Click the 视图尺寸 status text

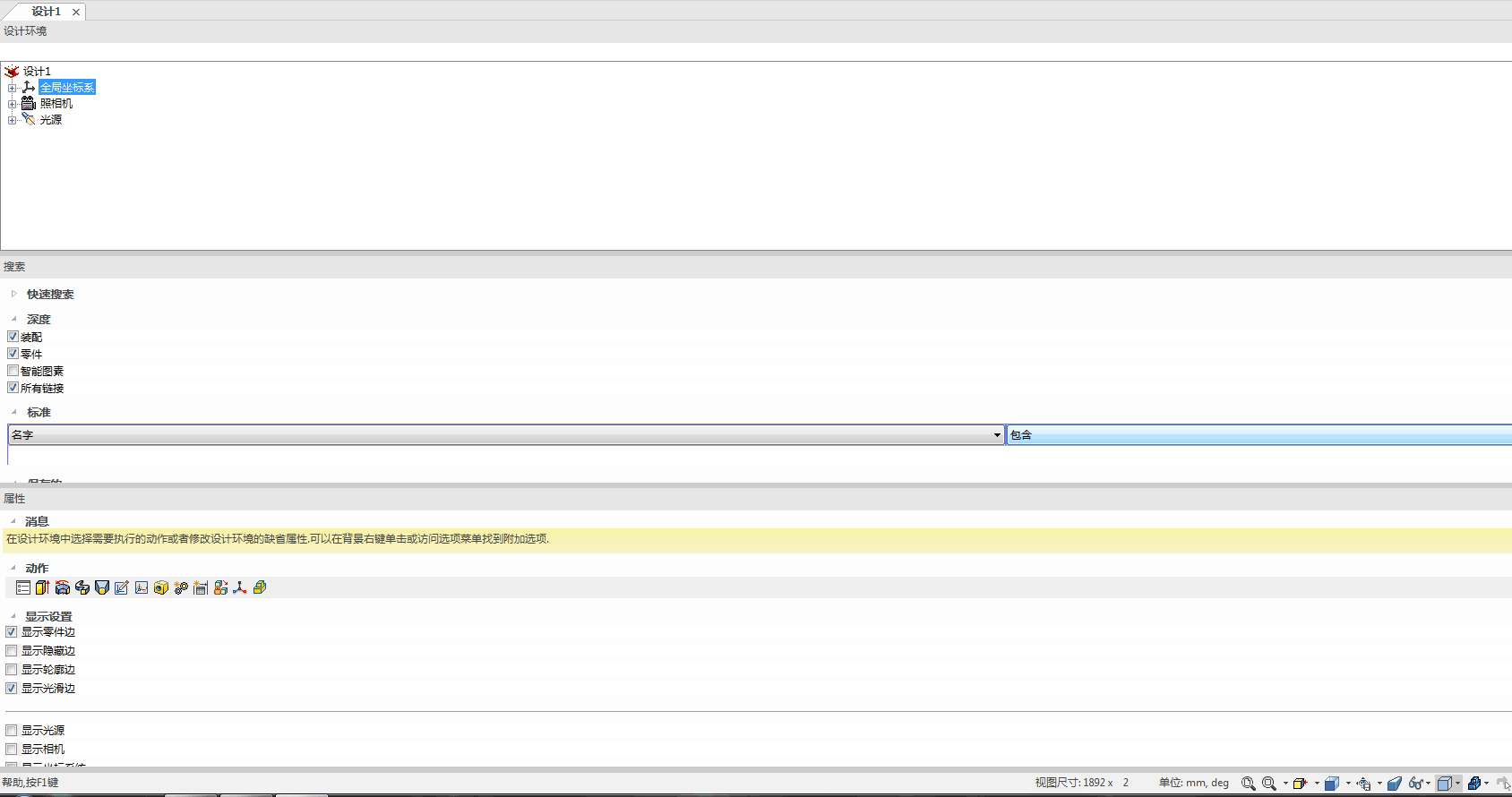[x=1082, y=783]
